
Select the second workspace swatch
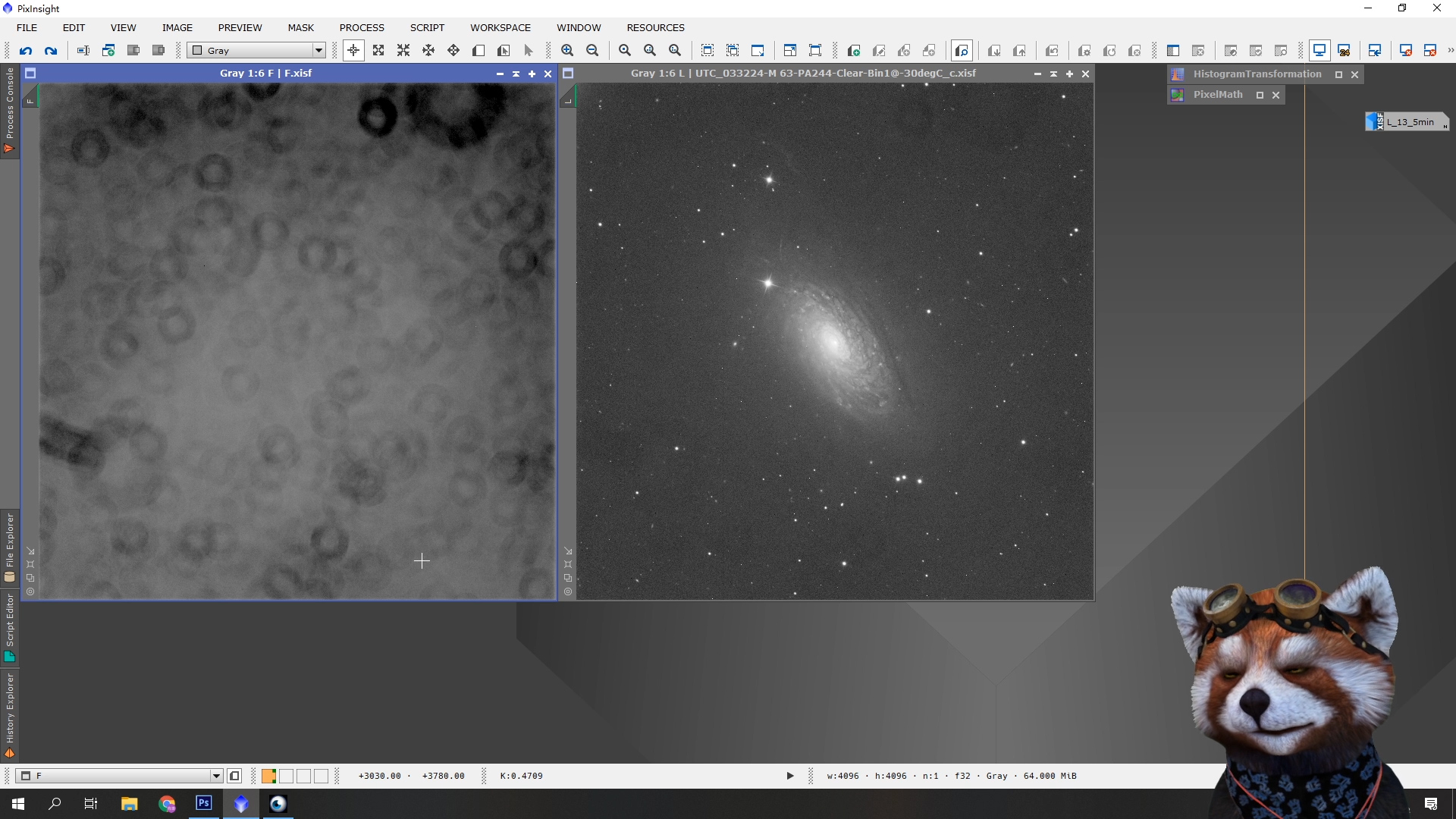click(286, 776)
